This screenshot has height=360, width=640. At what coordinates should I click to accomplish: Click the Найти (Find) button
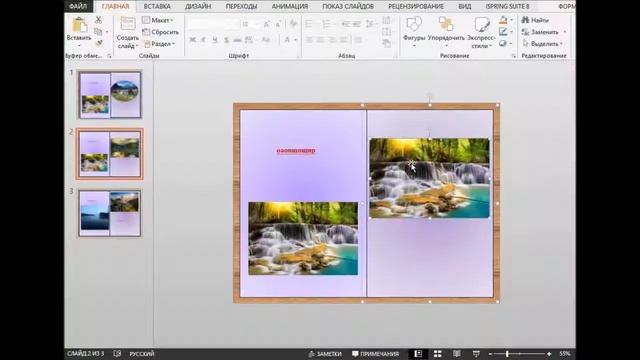(535, 20)
